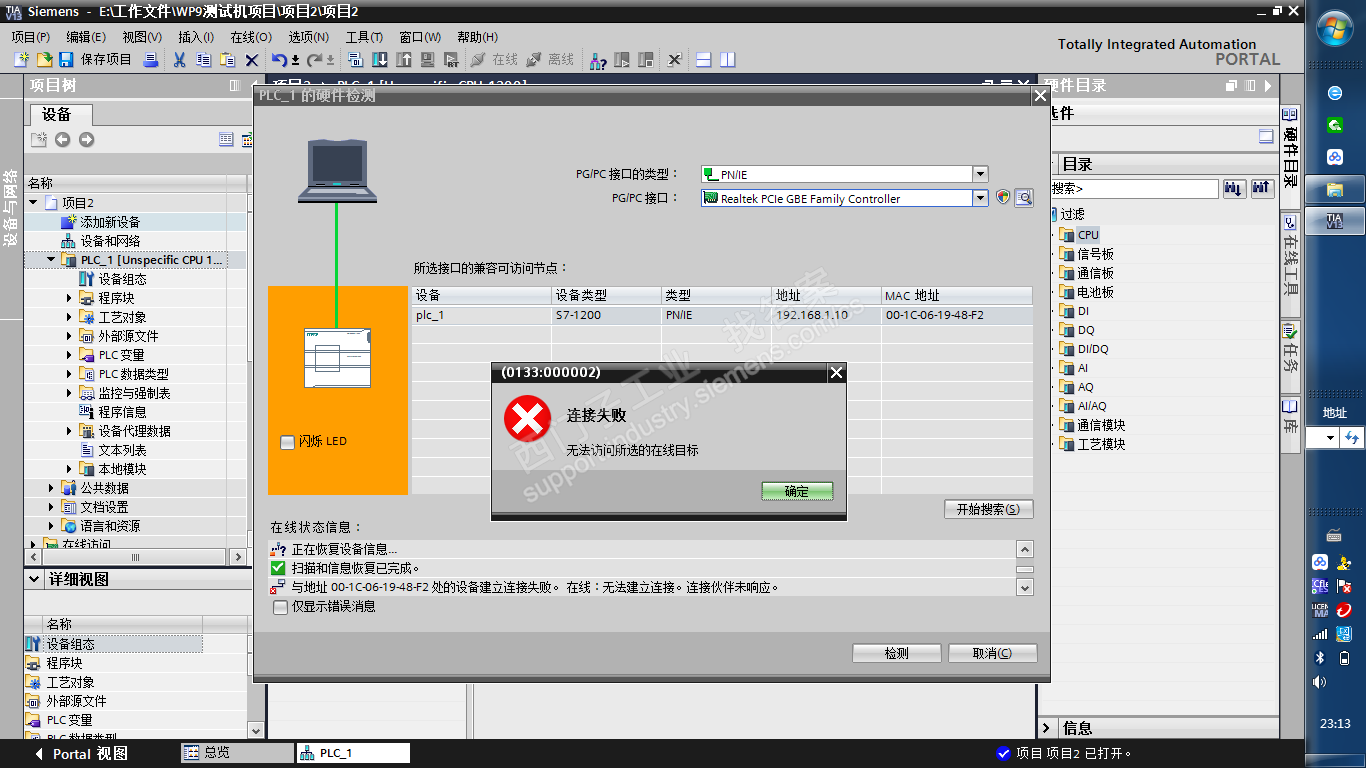
Task: Click the project tree forward arrow icon
Action: click(x=86, y=140)
